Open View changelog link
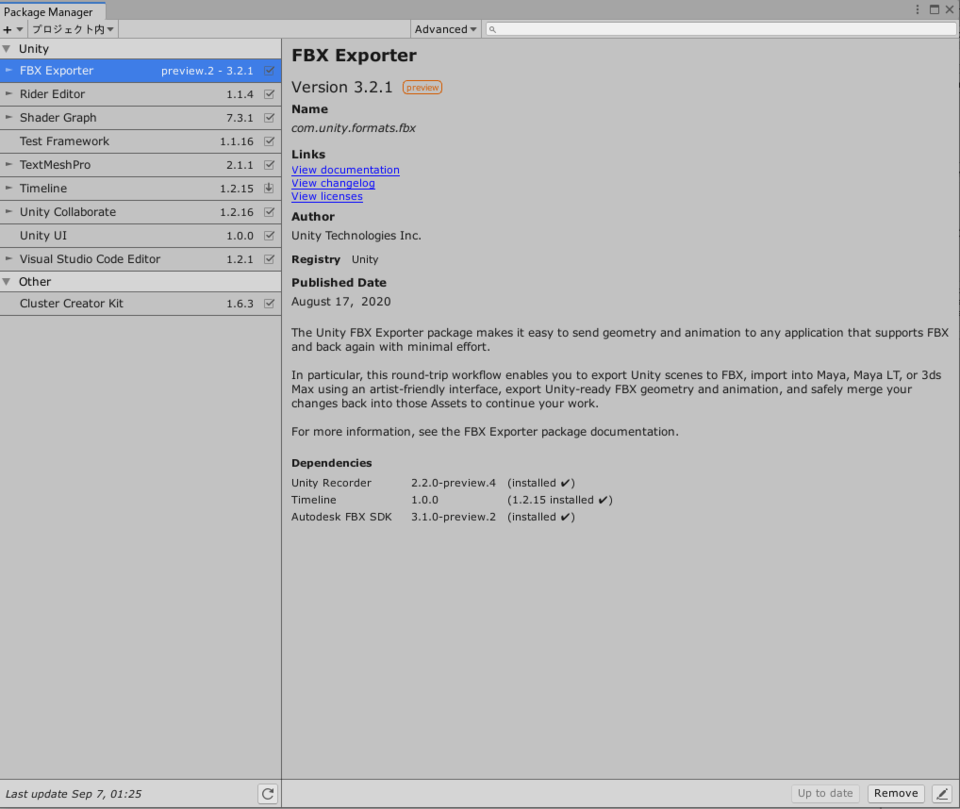Image resolution: width=960 pixels, height=809 pixels. coord(333,183)
